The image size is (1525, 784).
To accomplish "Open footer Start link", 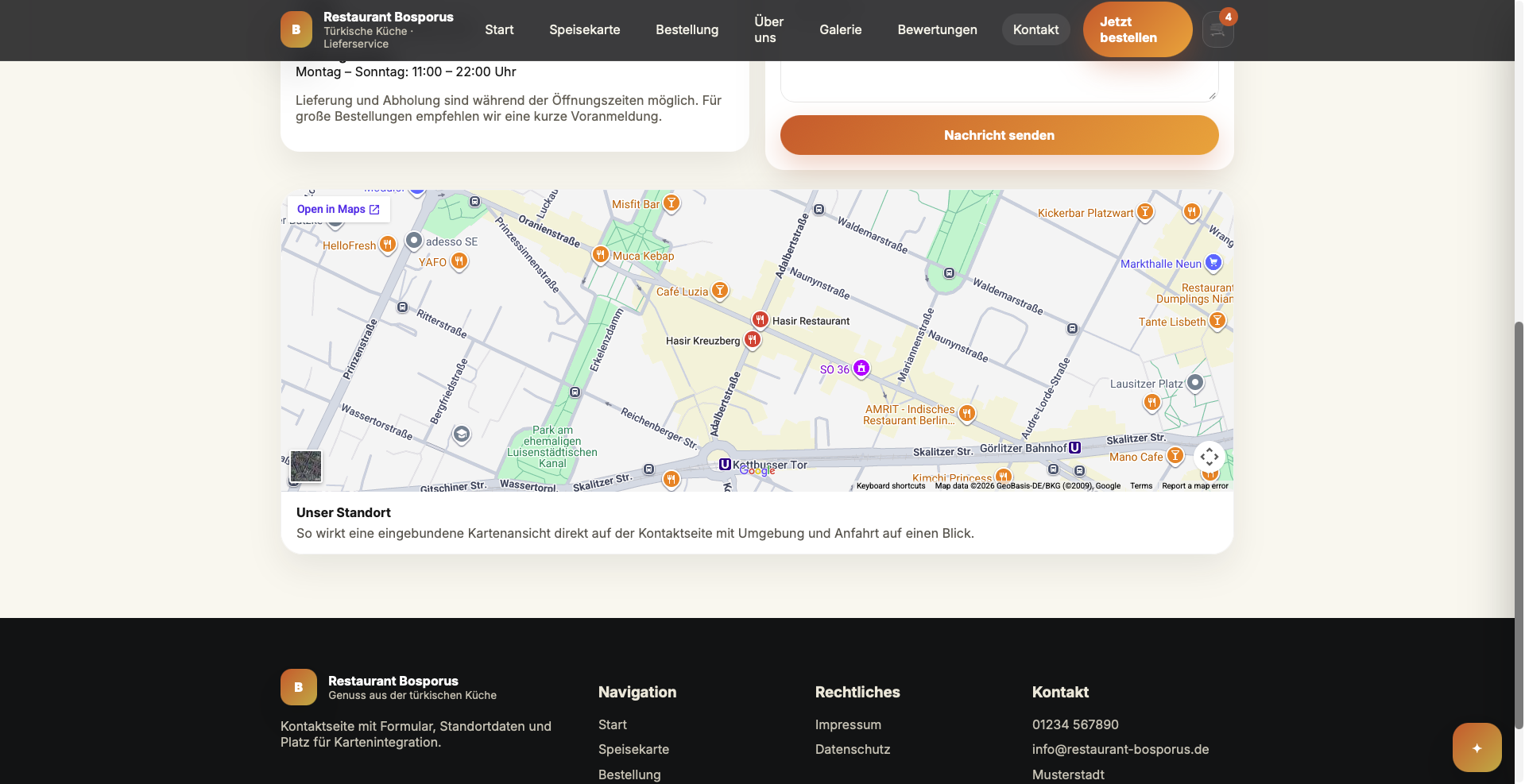I will click(x=612, y=724).
